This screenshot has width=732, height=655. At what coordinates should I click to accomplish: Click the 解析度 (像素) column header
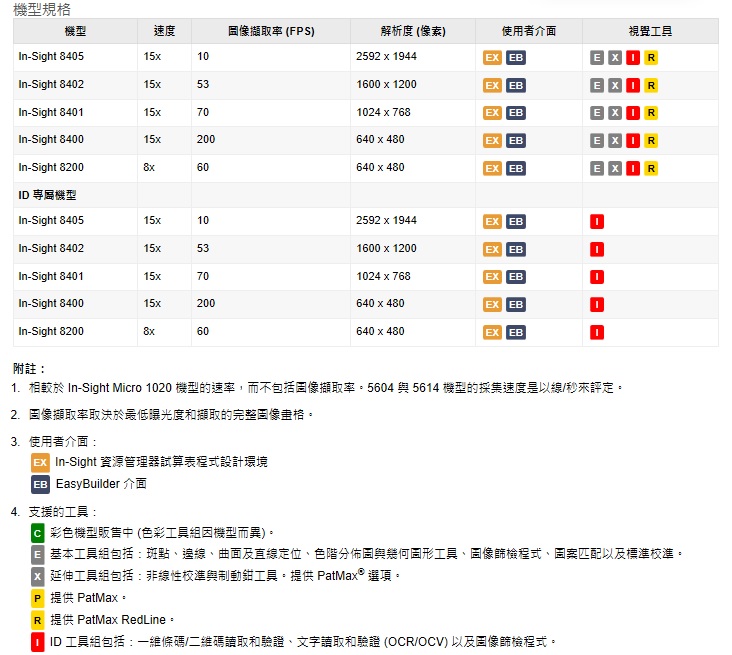[413, 31]
